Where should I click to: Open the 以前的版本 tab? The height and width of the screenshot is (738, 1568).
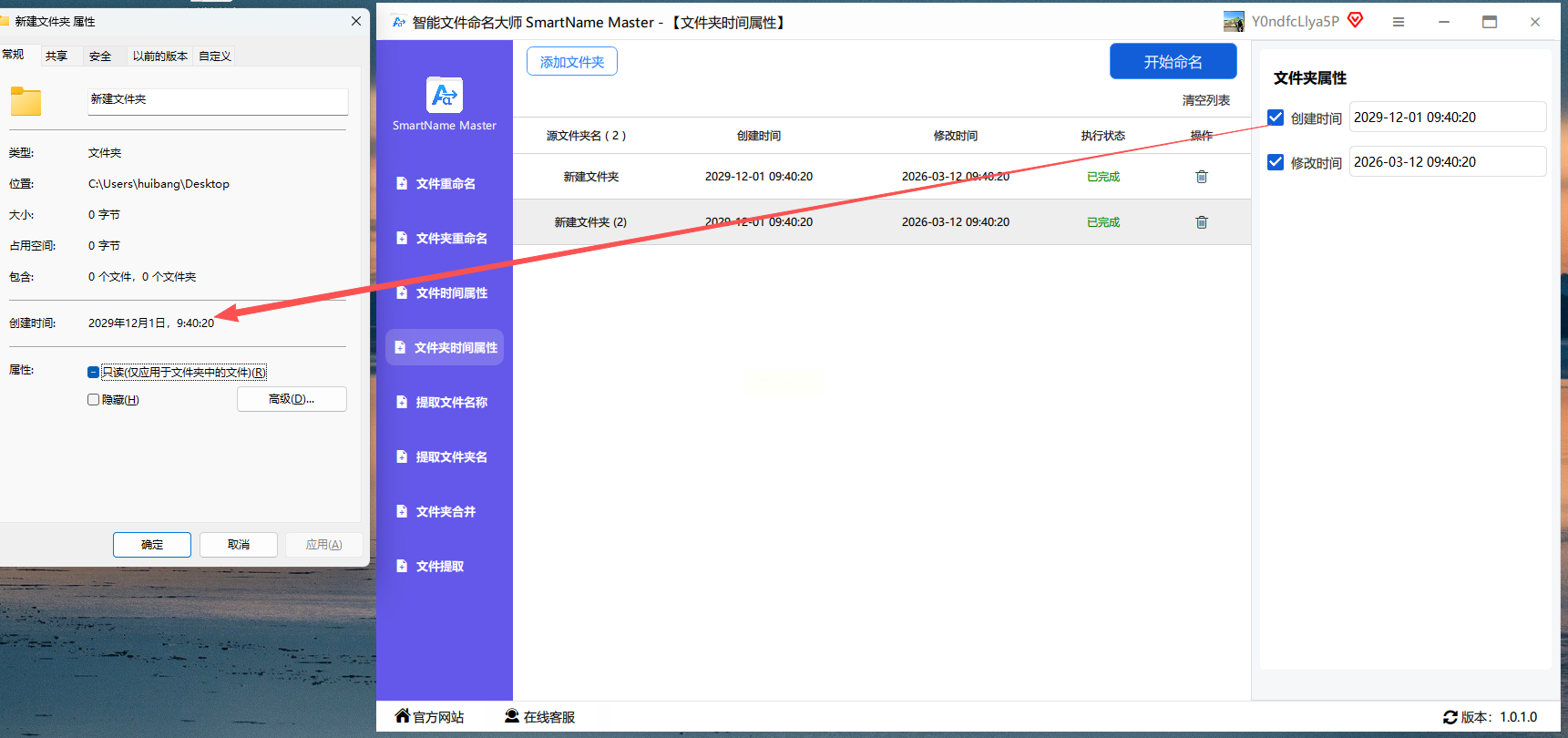click(x=159, y=56)
